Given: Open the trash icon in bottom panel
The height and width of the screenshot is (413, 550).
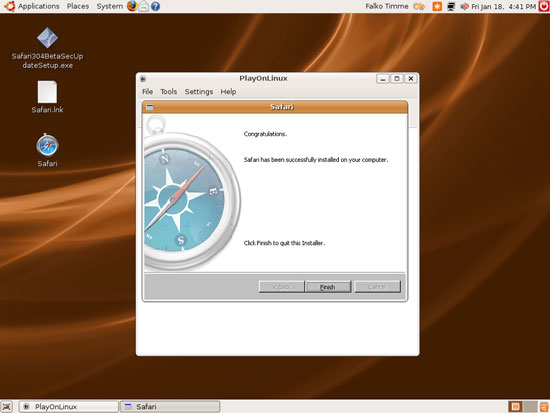Looking at the screenshot, I should (544, 407).
